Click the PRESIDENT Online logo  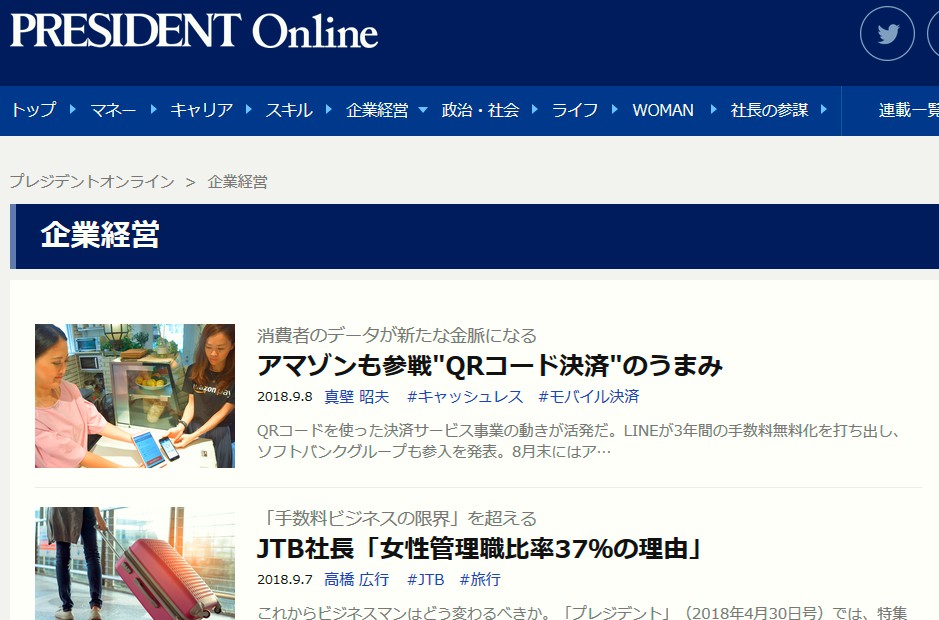click(x=194, y=32)
